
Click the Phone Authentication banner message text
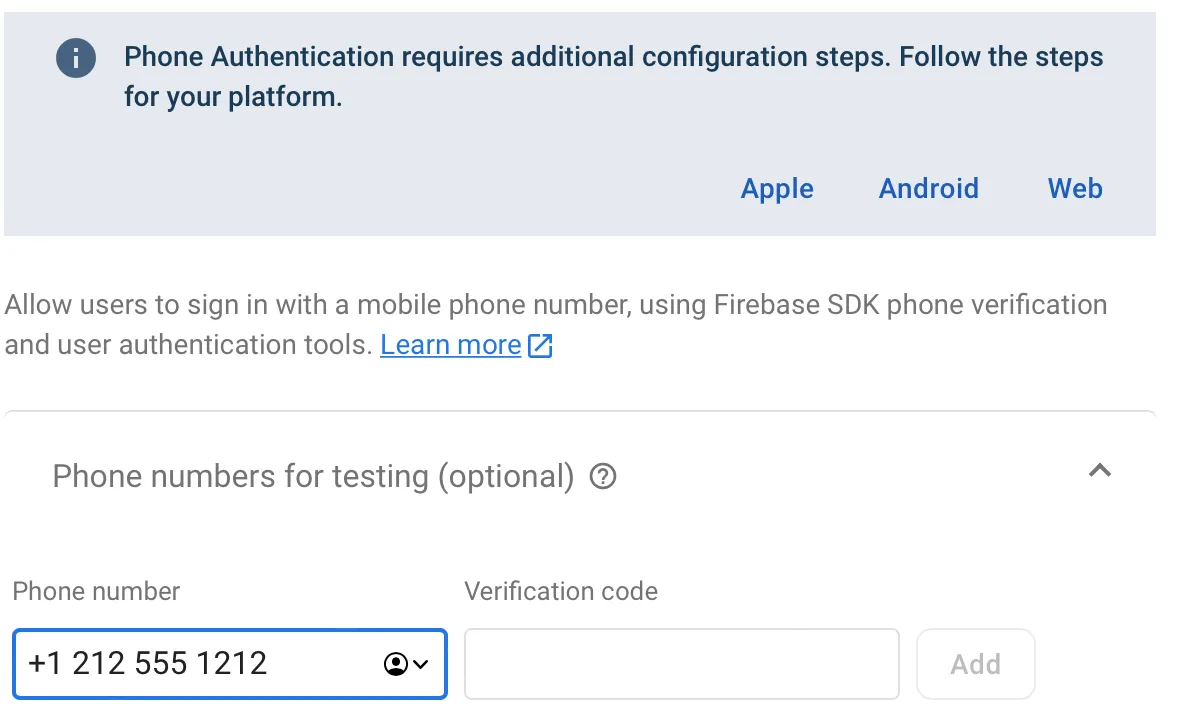point(612,76)
